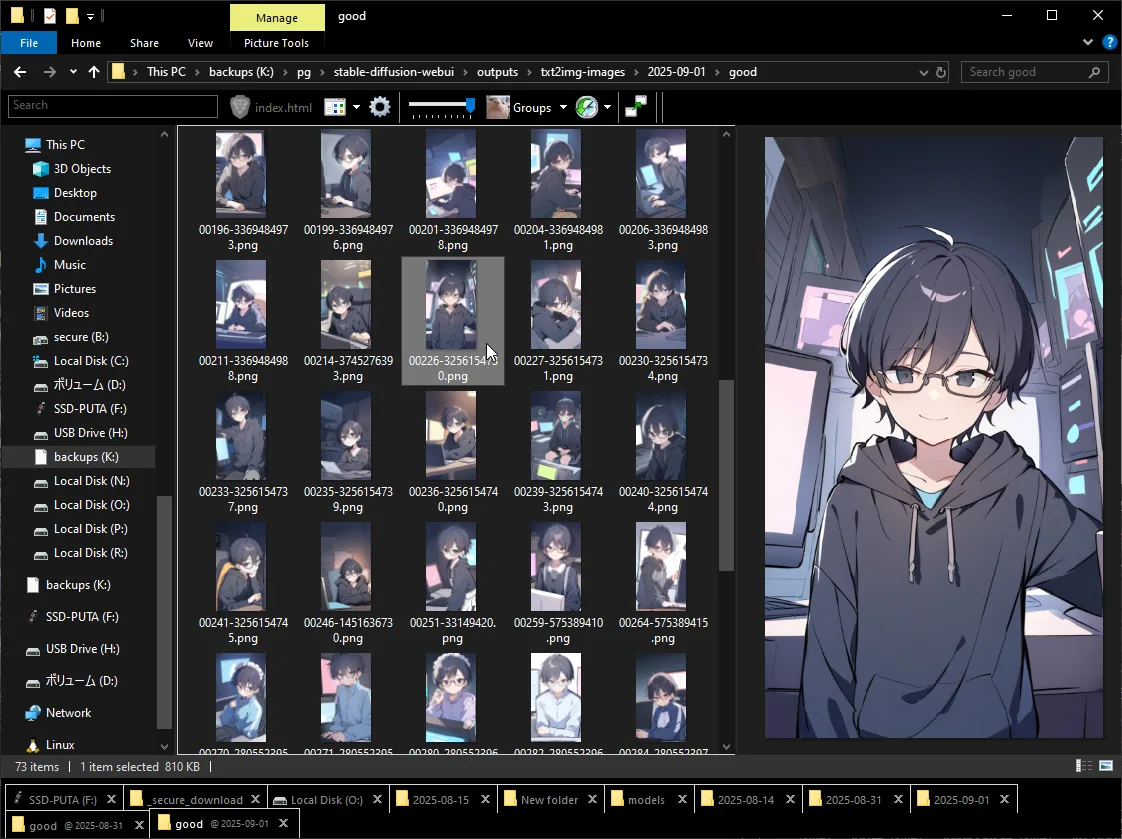Image resolution: width=1122 pixels, height=839 pixels.
Task: Refresh the current folder view
Action: 940,72
